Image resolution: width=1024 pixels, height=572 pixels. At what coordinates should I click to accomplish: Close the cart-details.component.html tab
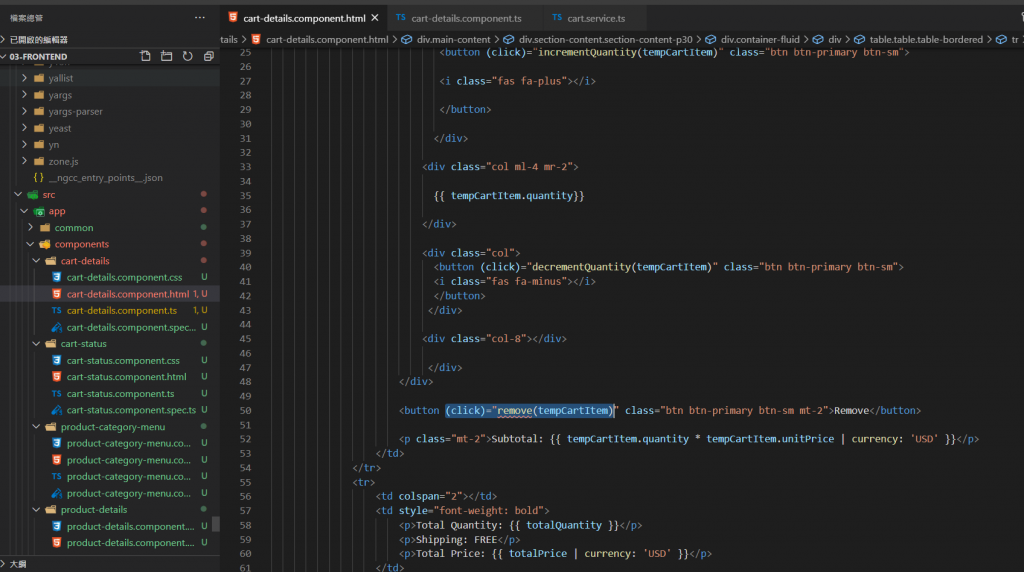click(375, 18)
